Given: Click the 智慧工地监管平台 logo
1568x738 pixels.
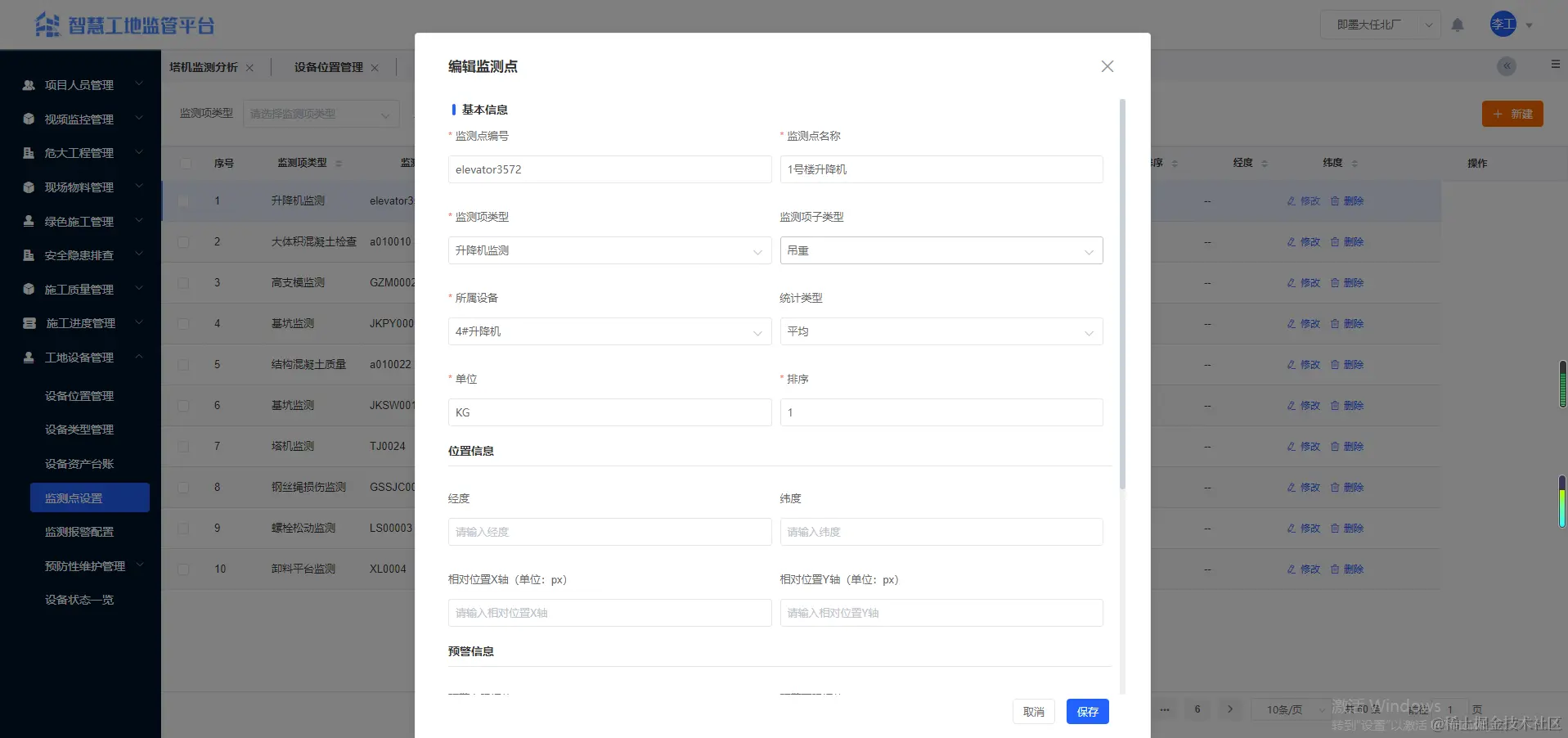Looking at the screenshot, I should [123, 25].
